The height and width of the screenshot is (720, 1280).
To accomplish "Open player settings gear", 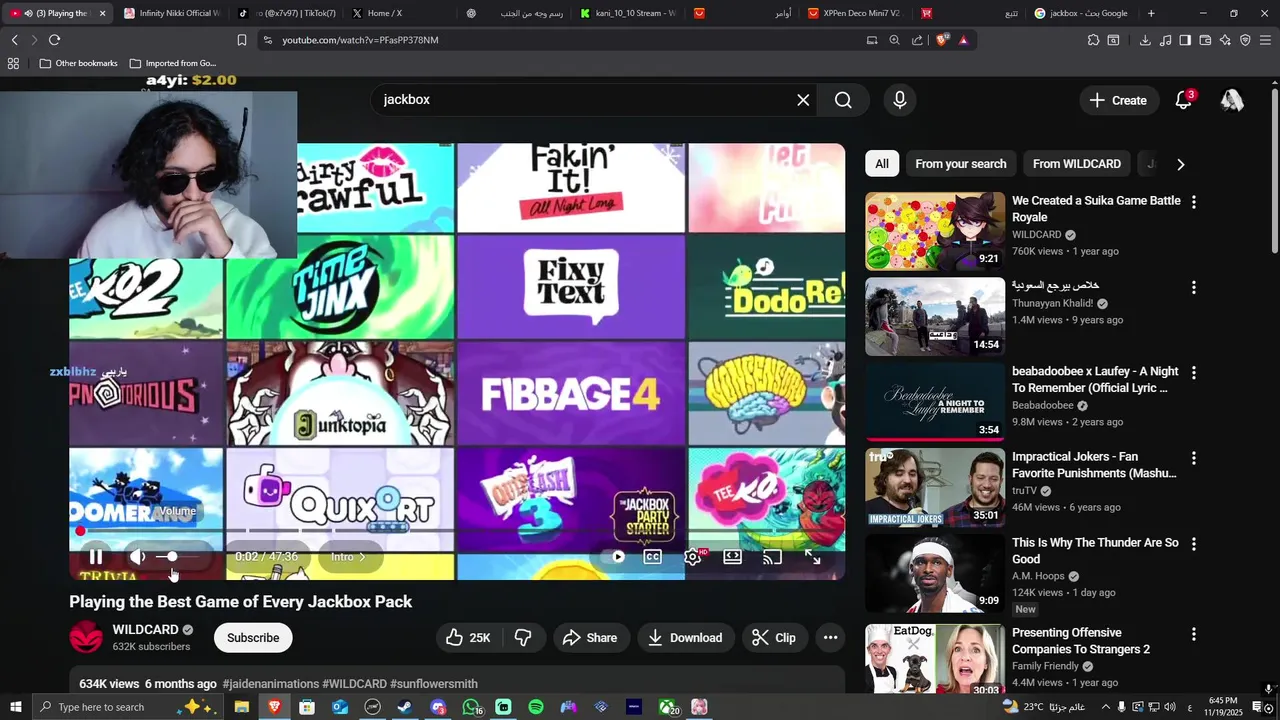I will 693,557.
